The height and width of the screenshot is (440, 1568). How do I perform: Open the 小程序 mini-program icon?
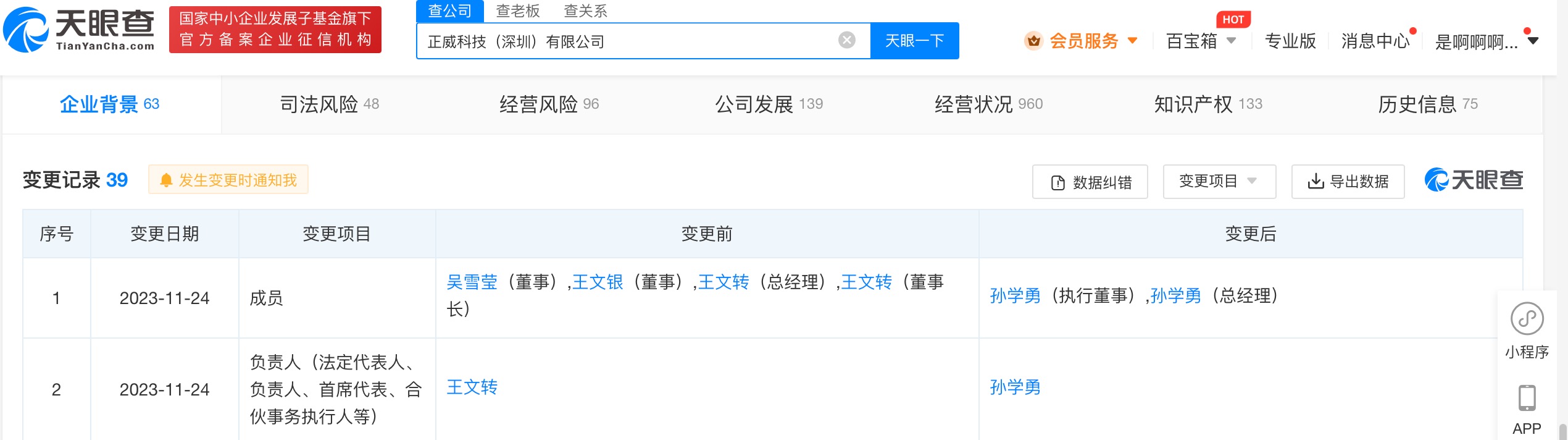point(1527,319)
